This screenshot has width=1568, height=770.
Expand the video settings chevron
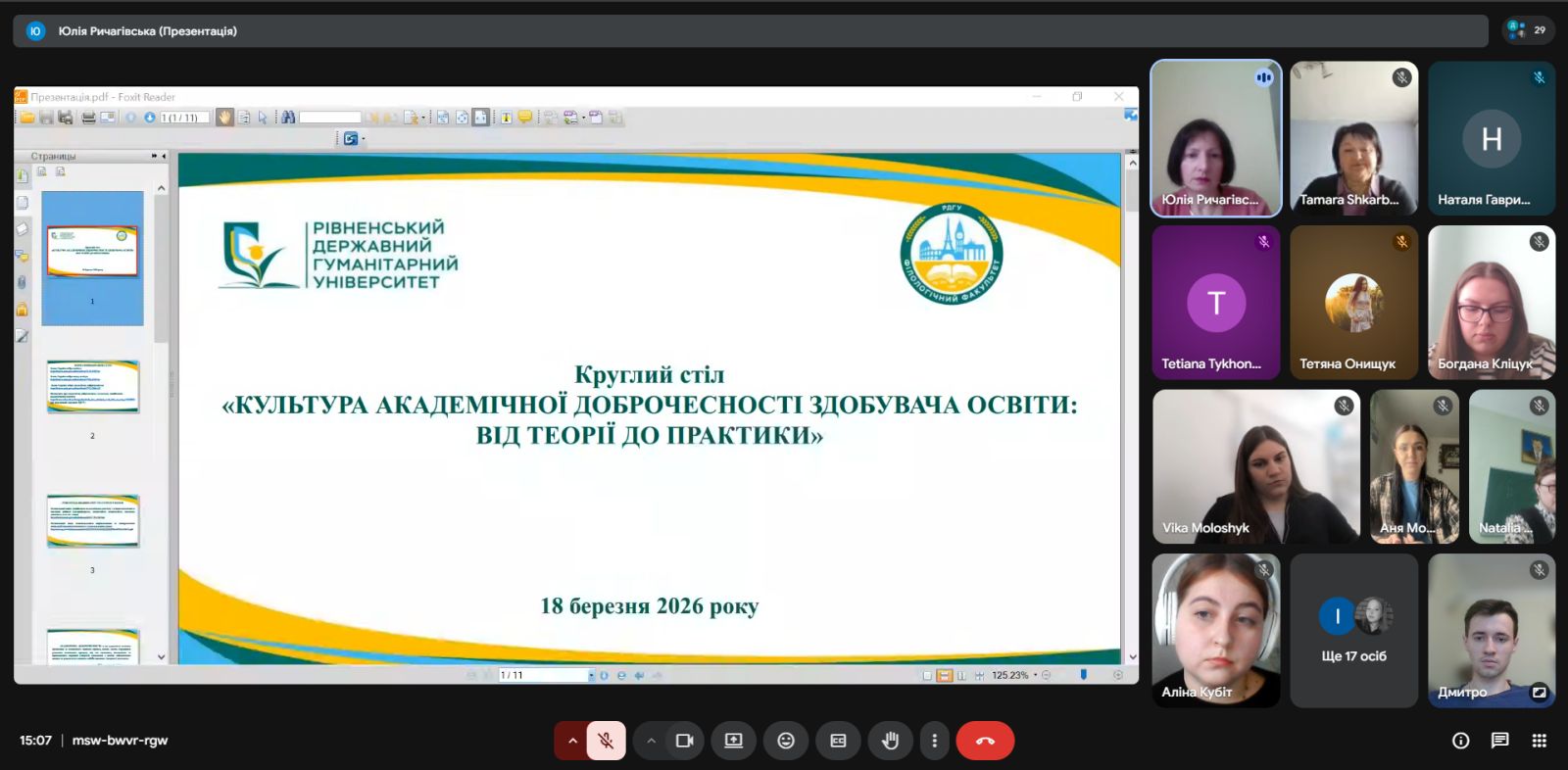651,741
